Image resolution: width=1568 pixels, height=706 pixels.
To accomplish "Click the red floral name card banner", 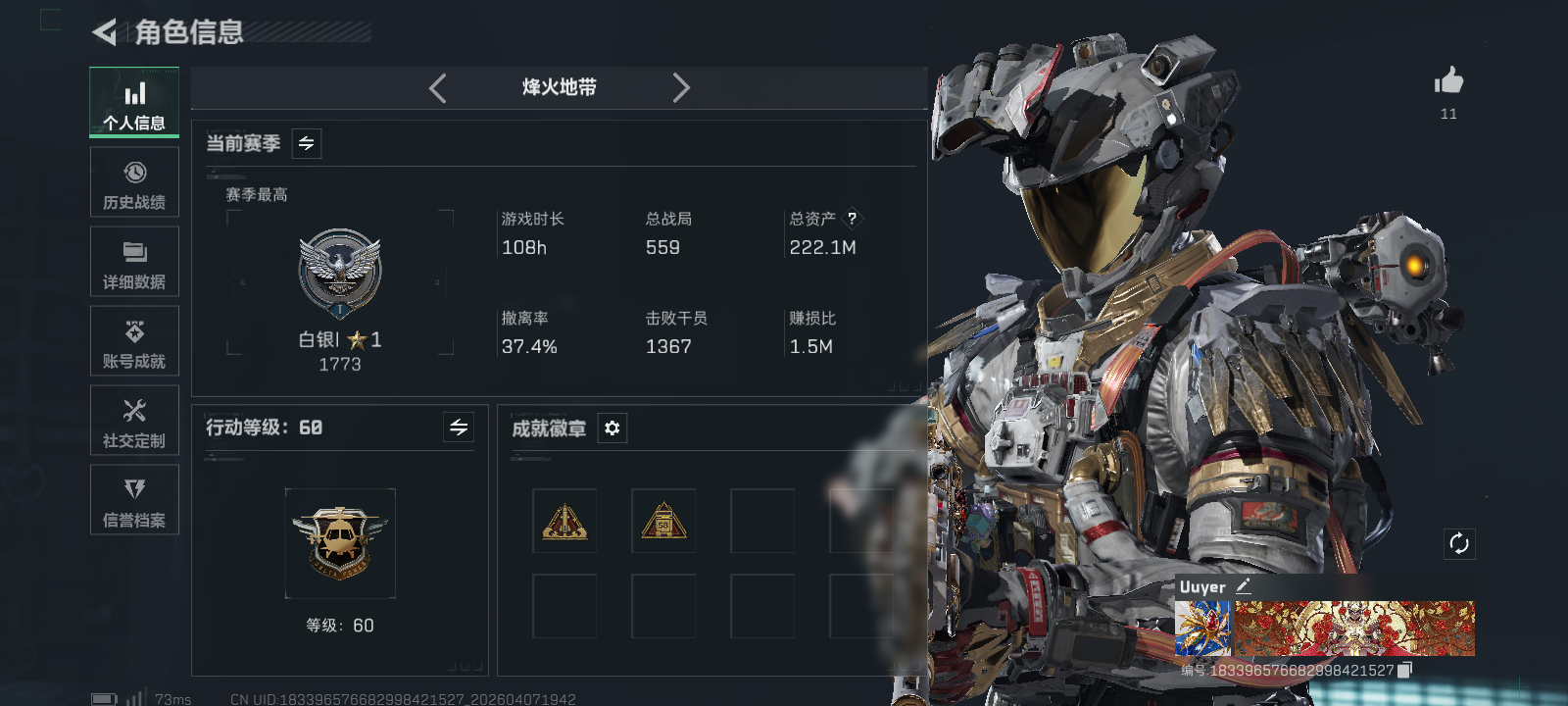I will pyautogui.click(x=1354, y=629).
